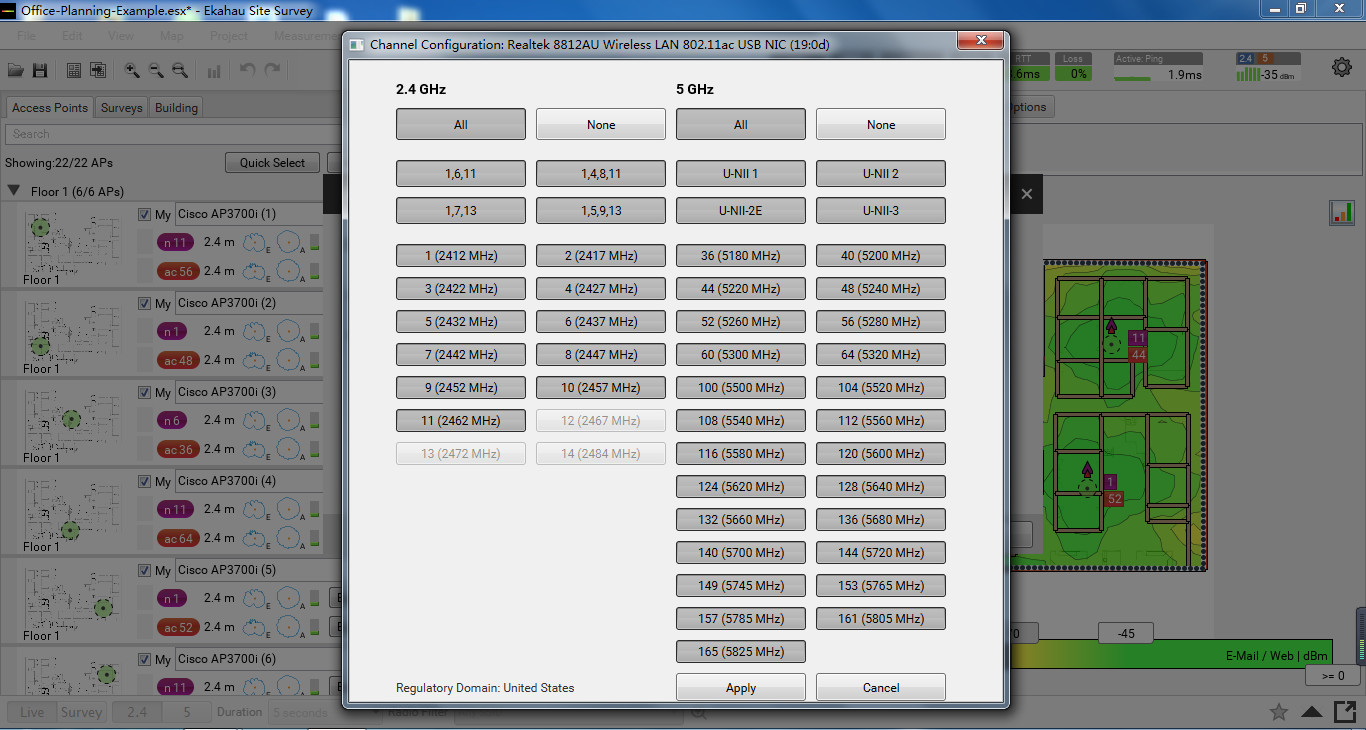Click the >= 0 legend threshold box
The height and width of the screenshot is (730, 1366).
point(1333,675)
